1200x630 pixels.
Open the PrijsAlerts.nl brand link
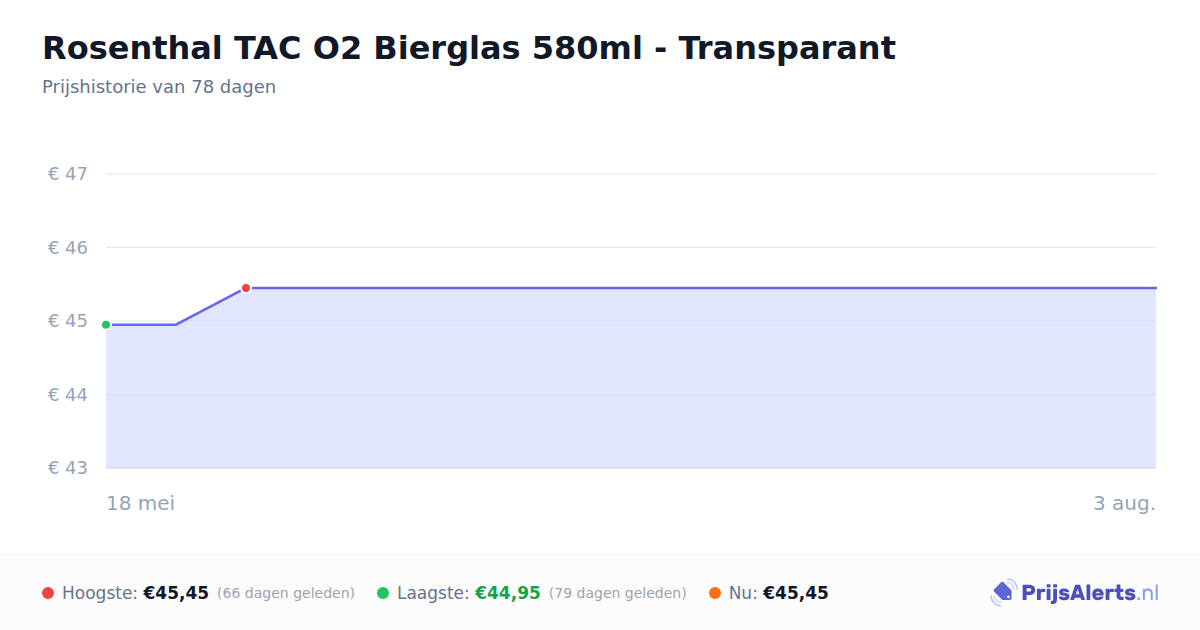pos(1075,593)
